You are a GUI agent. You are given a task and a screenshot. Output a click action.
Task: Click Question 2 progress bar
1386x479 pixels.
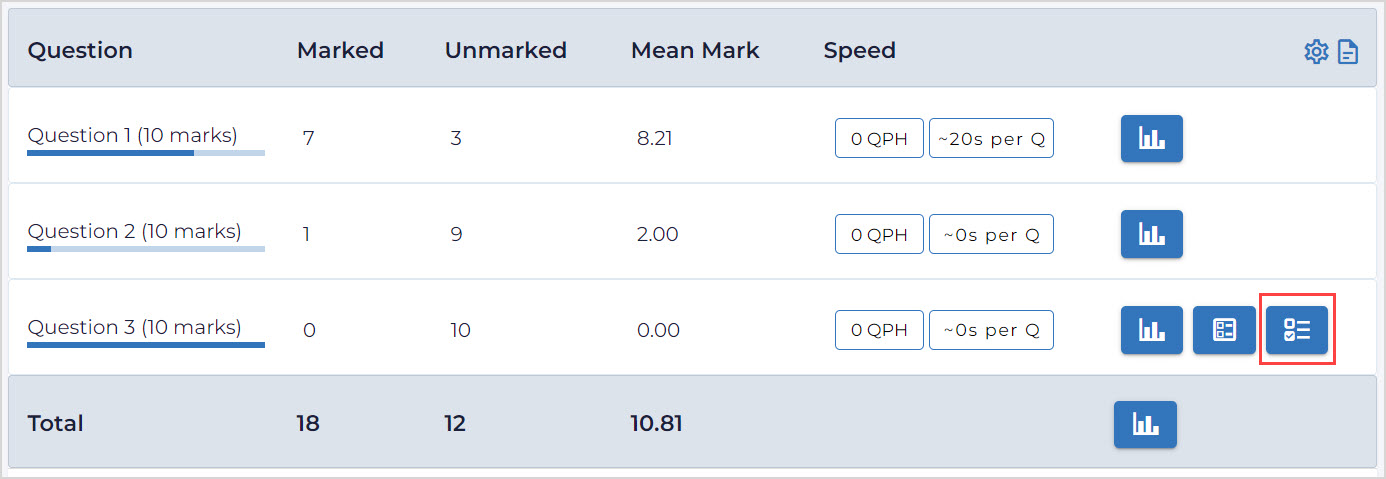pos(146,249)
